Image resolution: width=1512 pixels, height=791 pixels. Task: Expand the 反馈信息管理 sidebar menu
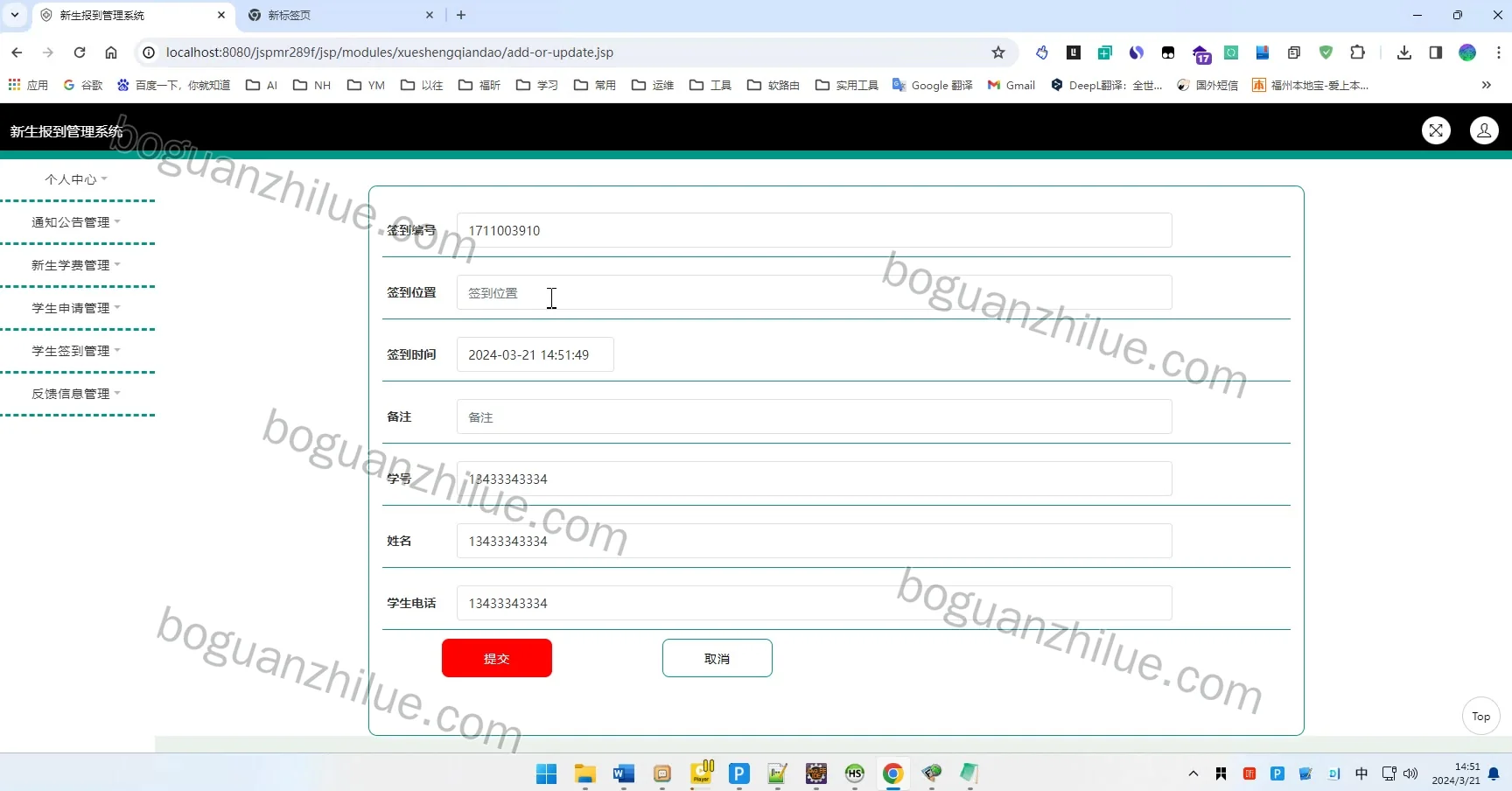[76, 394]
